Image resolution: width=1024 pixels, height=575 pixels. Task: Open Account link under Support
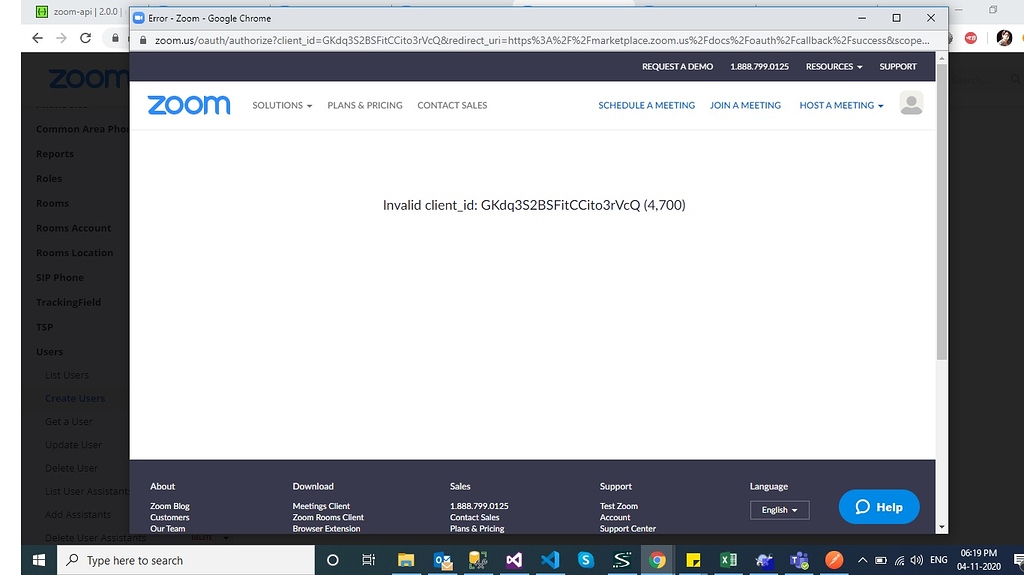coord(615,517)
